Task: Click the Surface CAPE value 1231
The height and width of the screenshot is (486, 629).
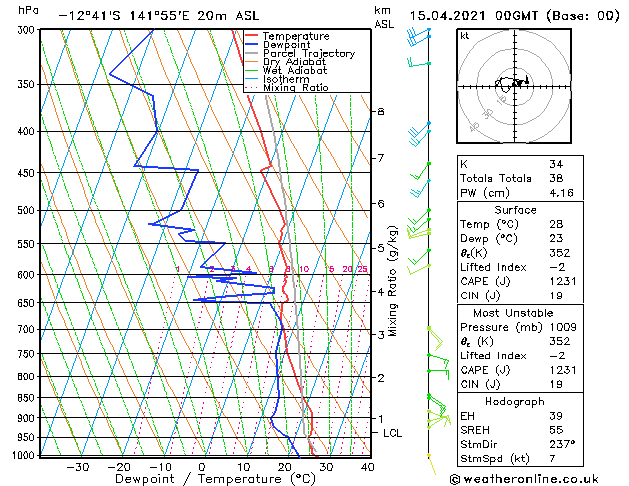Action: [x=563, y=281]
